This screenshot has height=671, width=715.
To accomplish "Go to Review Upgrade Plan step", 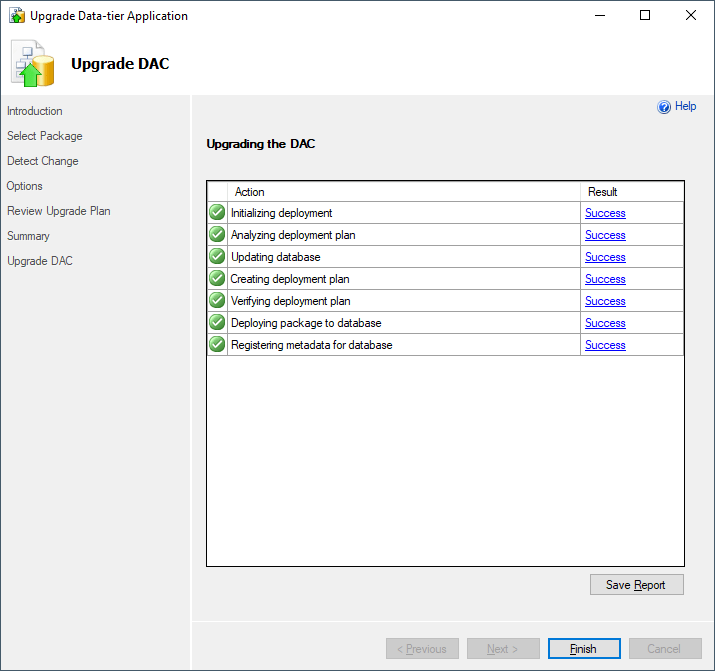I will point(59,211).
